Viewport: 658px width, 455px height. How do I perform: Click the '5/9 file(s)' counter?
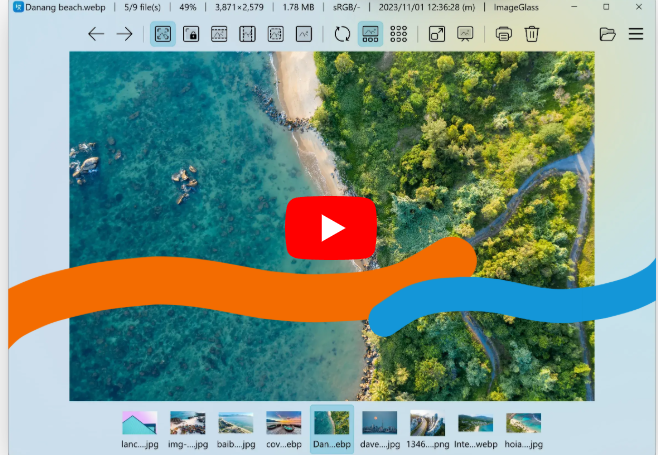(142, 7)
